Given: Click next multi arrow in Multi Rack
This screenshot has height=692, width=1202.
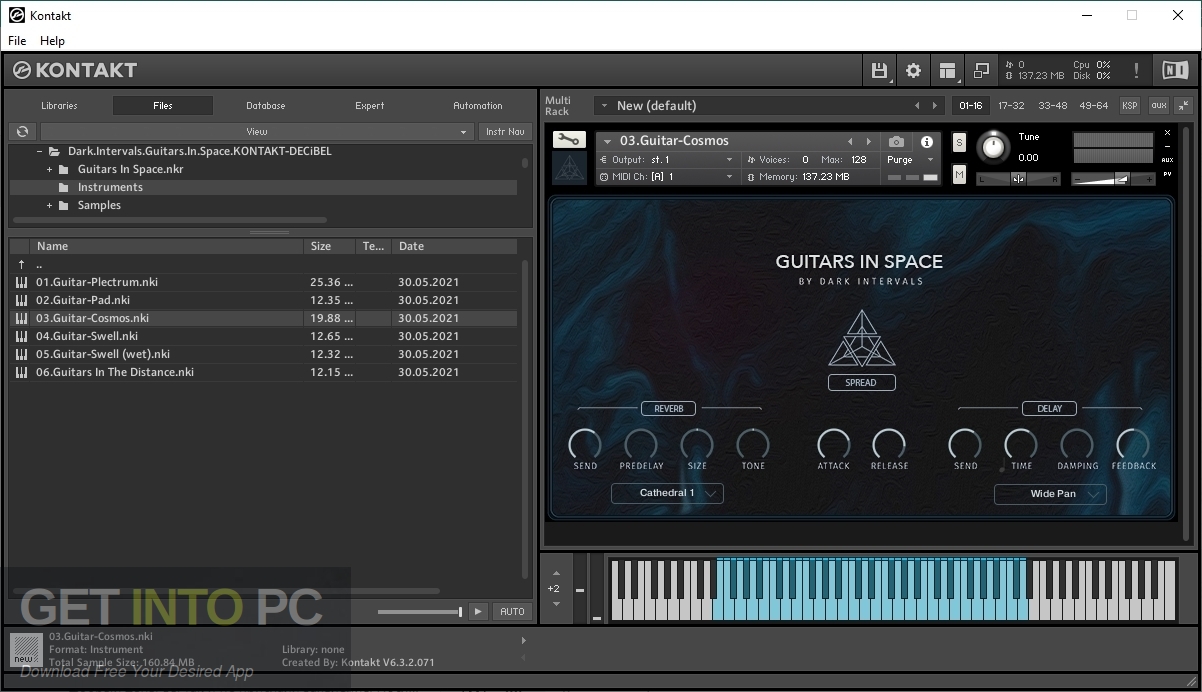Looking at the screenshot, I should tap(935, 106).
